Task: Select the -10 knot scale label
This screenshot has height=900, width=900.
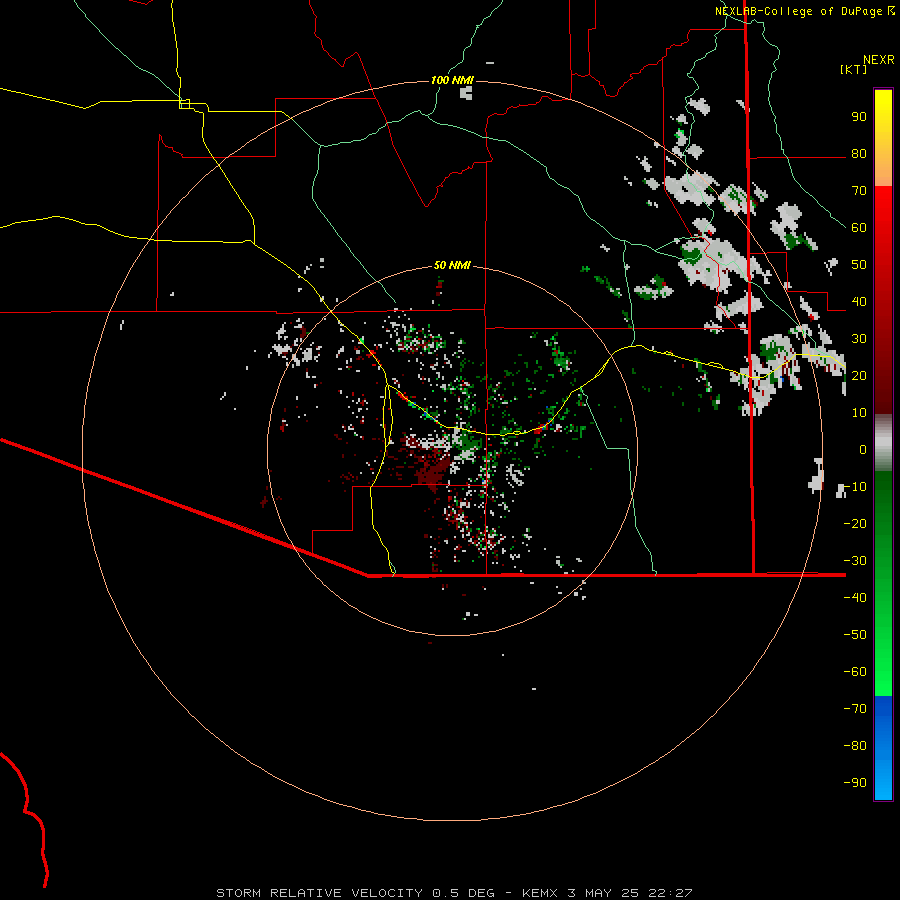Action: pos(855,487)
